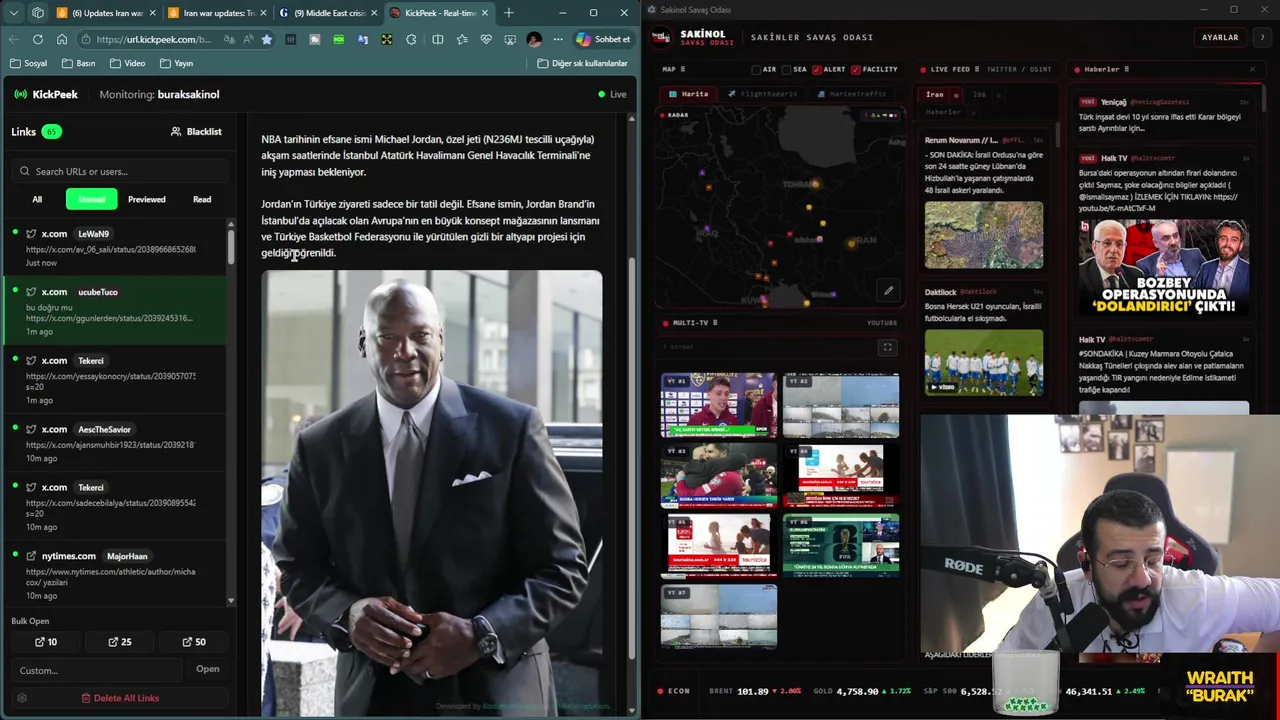Open the translate icon in address bar
Image resolution: width=1280 pixels, height=720 pixels.
pos(229,39)
